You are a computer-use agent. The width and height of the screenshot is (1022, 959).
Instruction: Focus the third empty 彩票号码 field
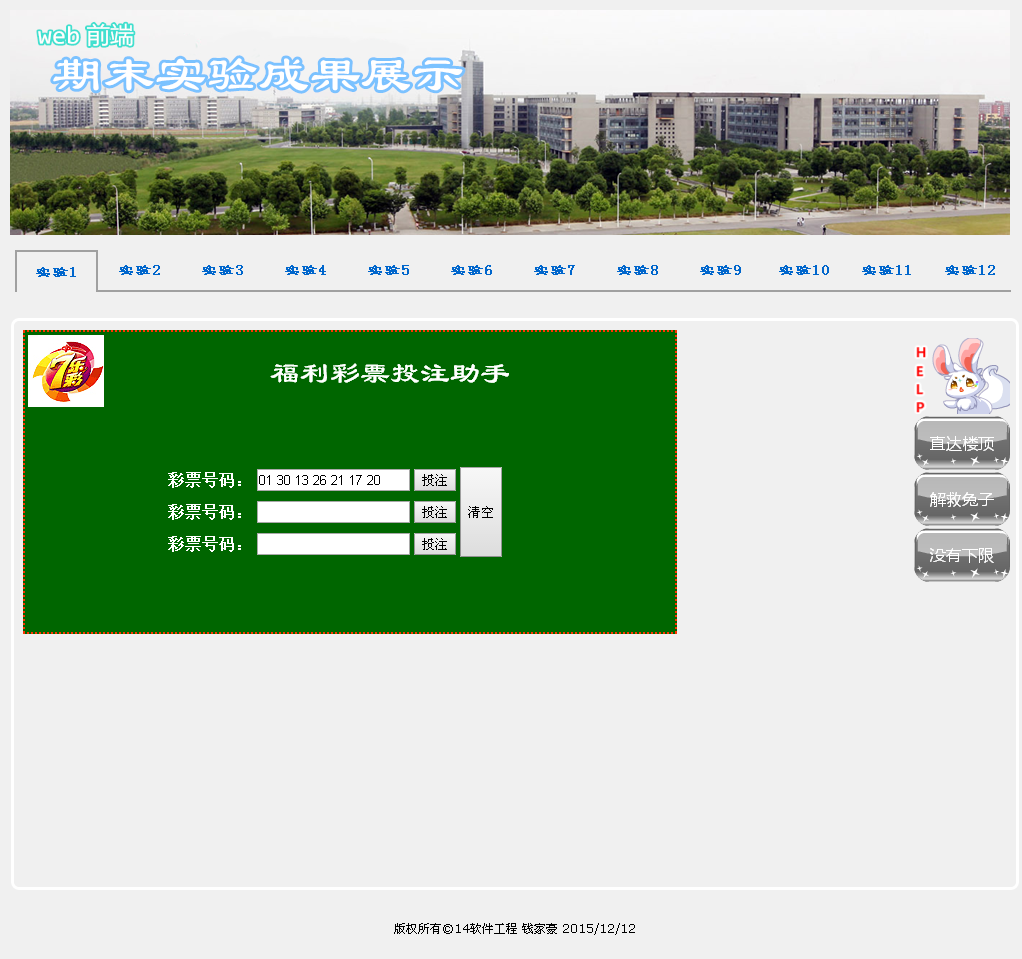pos(333,544)
